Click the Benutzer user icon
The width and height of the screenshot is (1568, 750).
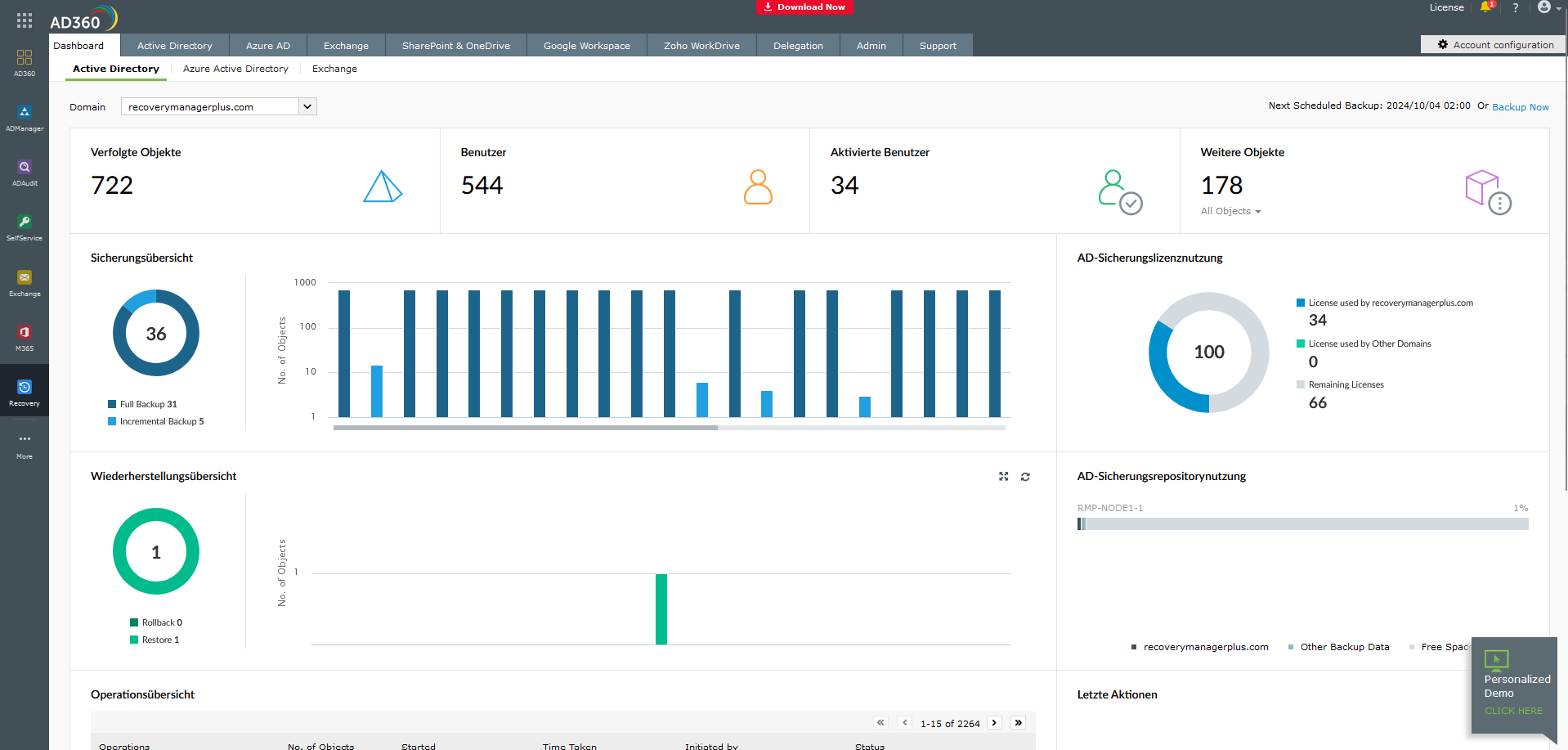pyautogui.click(x=758, y=186)
